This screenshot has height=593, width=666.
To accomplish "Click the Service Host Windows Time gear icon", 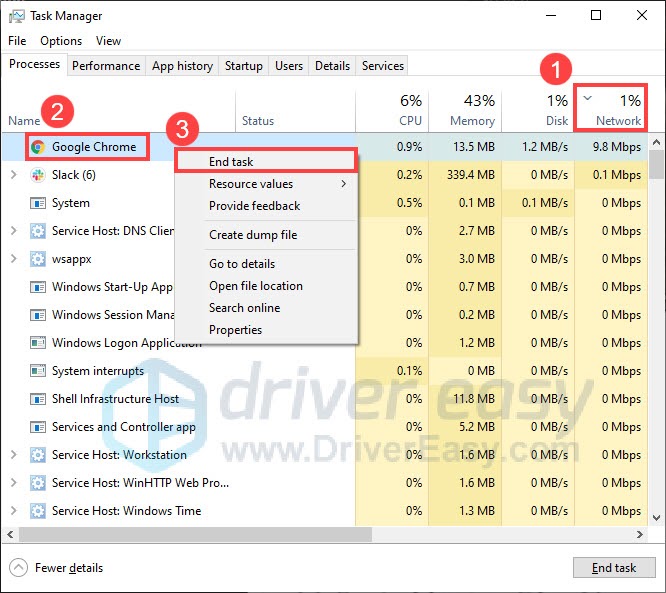I will point(38,511).
